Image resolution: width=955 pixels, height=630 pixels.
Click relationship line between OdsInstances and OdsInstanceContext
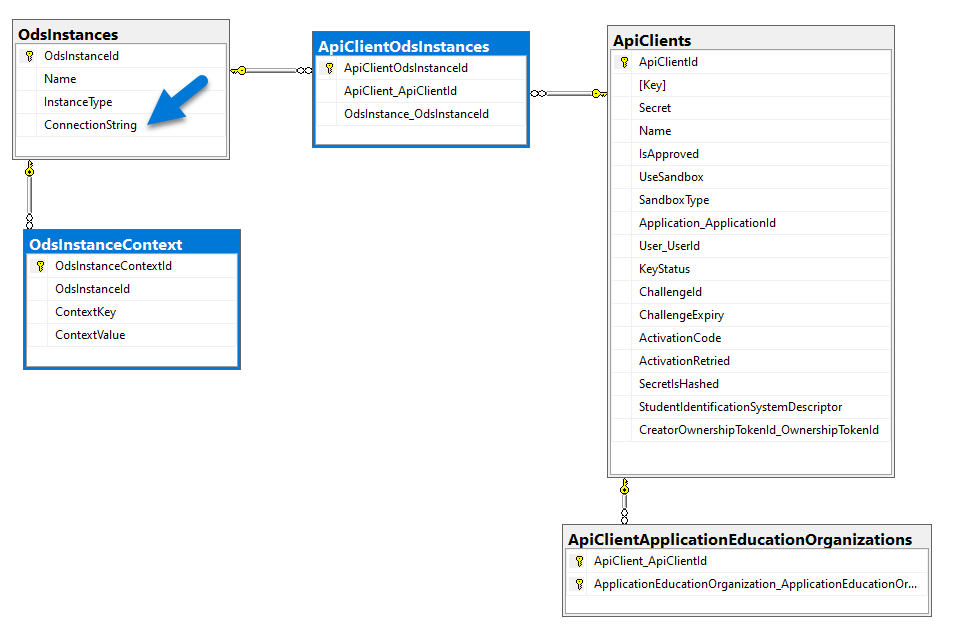pos(29,195)
